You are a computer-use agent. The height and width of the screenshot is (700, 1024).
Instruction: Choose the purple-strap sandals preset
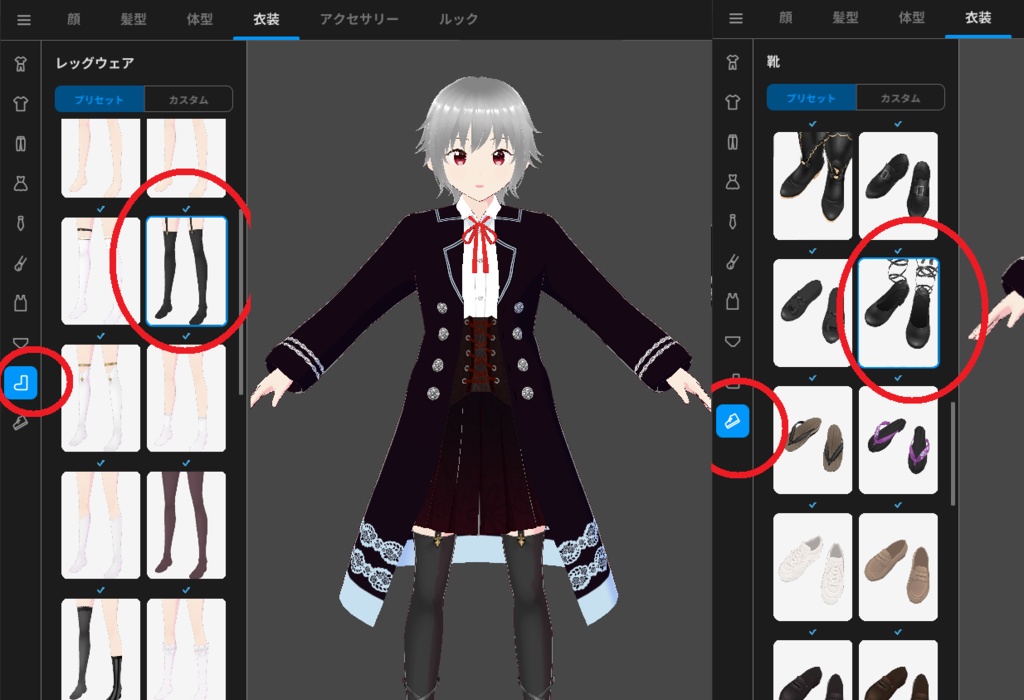coord(898,439)
